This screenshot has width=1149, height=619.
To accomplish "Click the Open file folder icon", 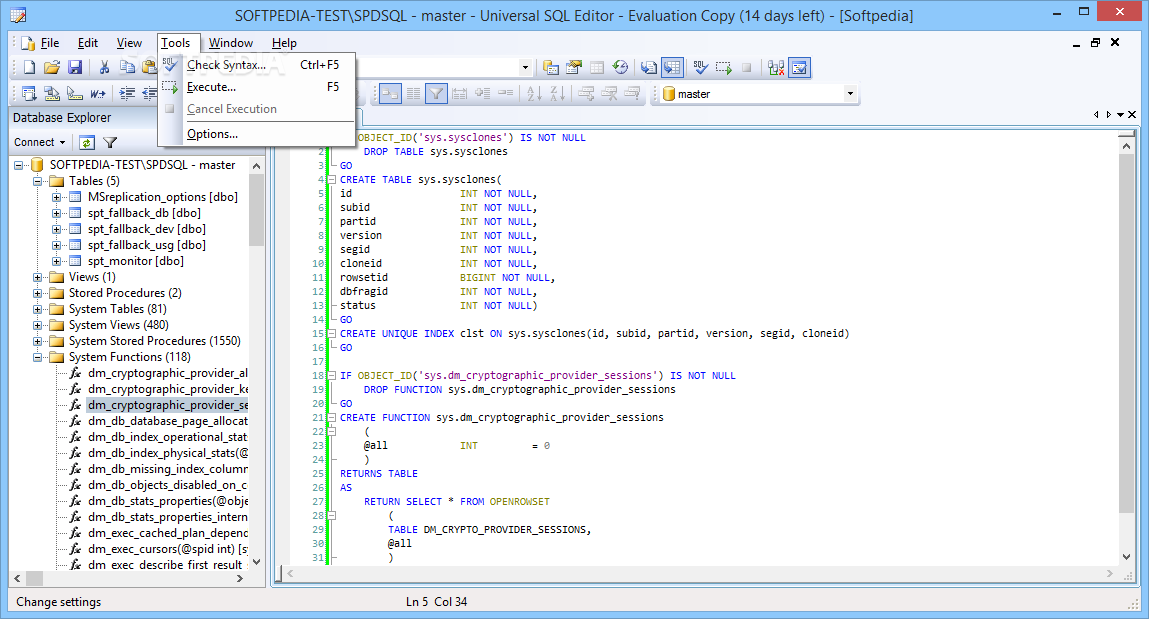I will click(51, 67).
